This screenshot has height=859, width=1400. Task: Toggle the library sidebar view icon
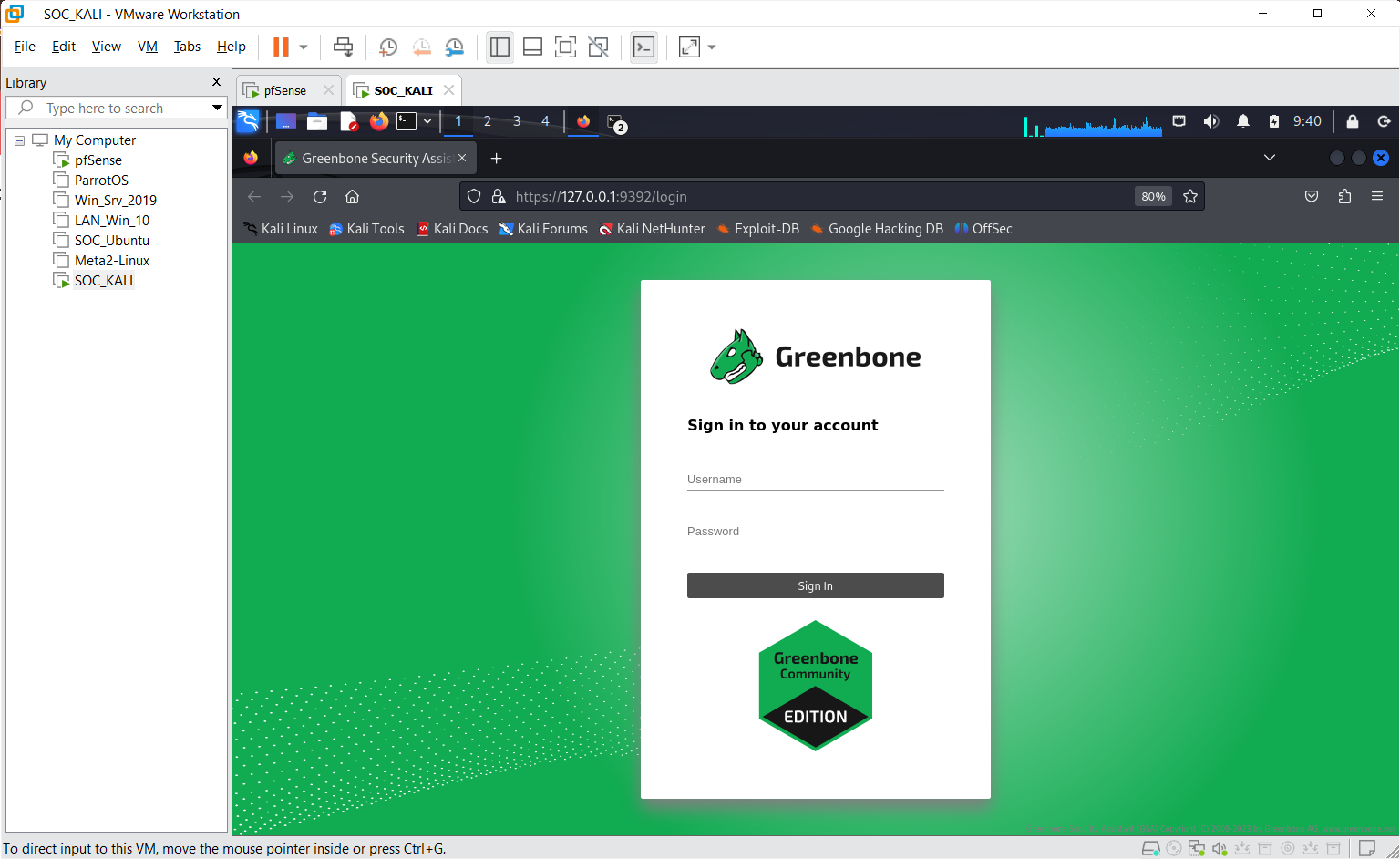(499, 47)
